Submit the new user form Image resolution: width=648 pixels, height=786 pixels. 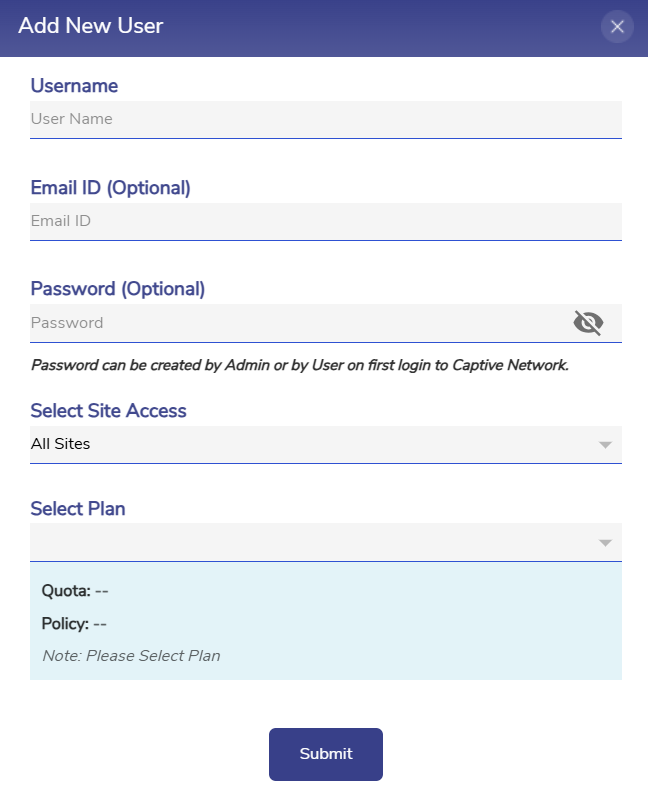click(325, 754)
